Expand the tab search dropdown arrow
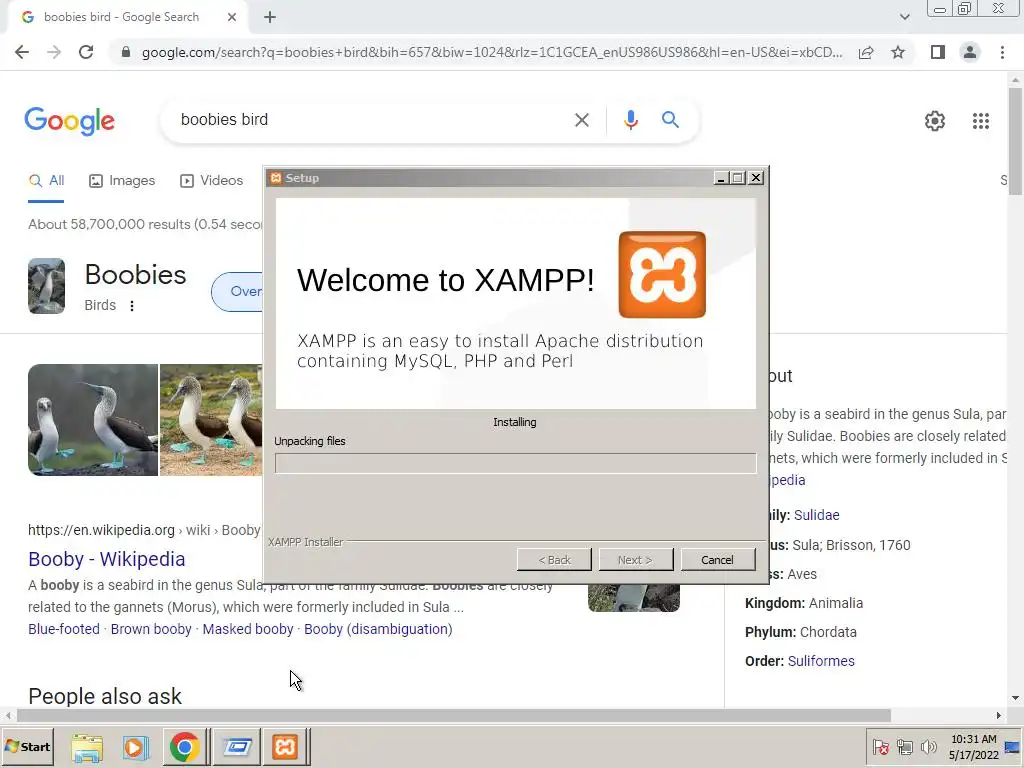Screen dimensions: 1024x768 point(904,17)
